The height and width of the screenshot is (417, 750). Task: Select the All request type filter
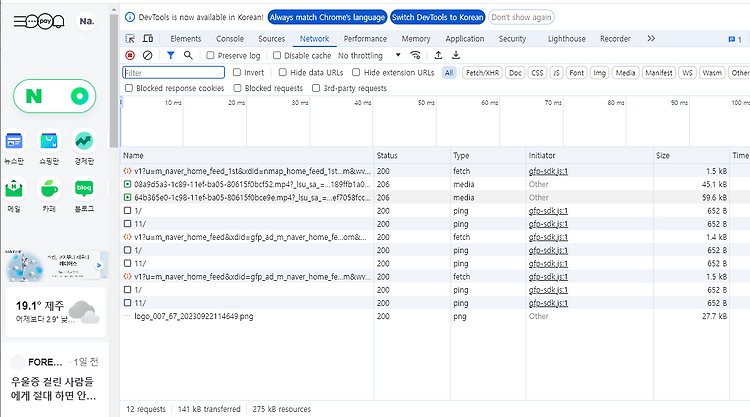coord(449,73)
